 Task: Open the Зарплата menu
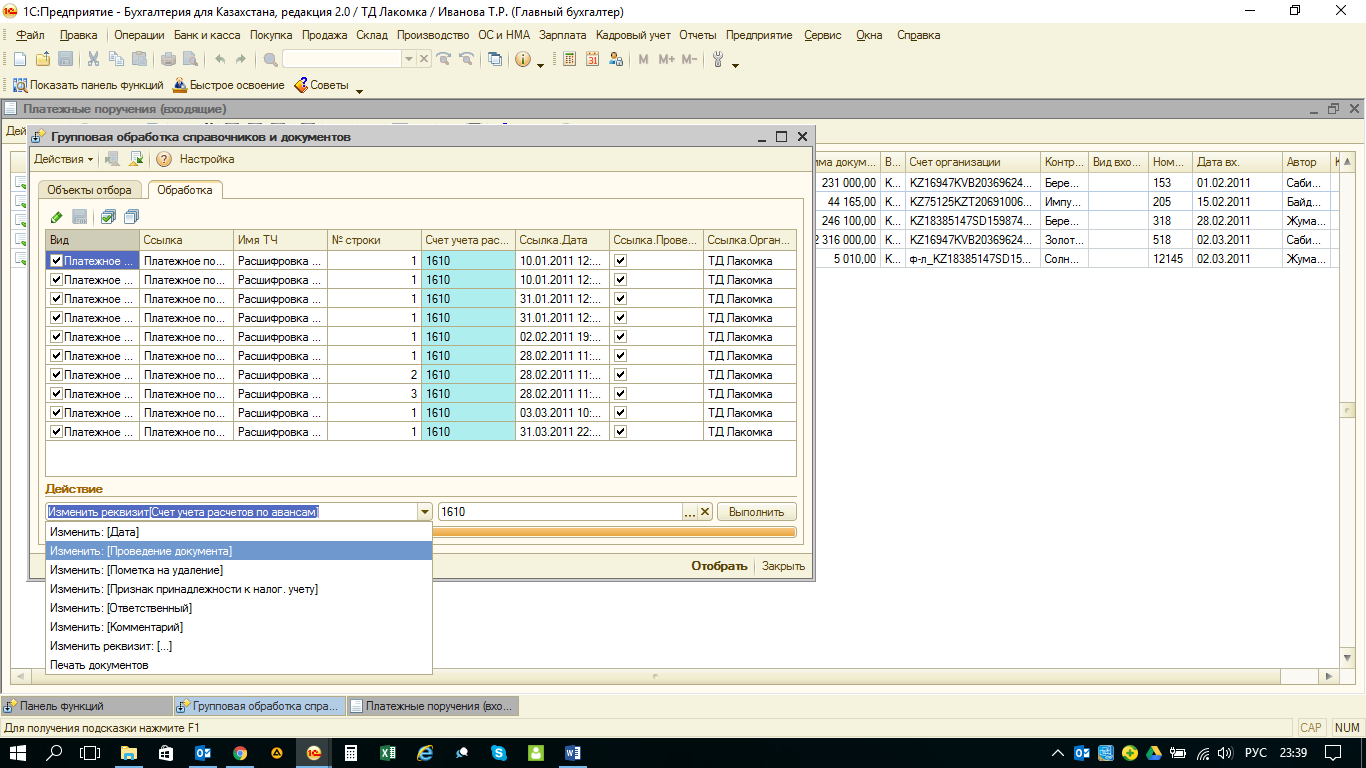(x=563, y=35)
